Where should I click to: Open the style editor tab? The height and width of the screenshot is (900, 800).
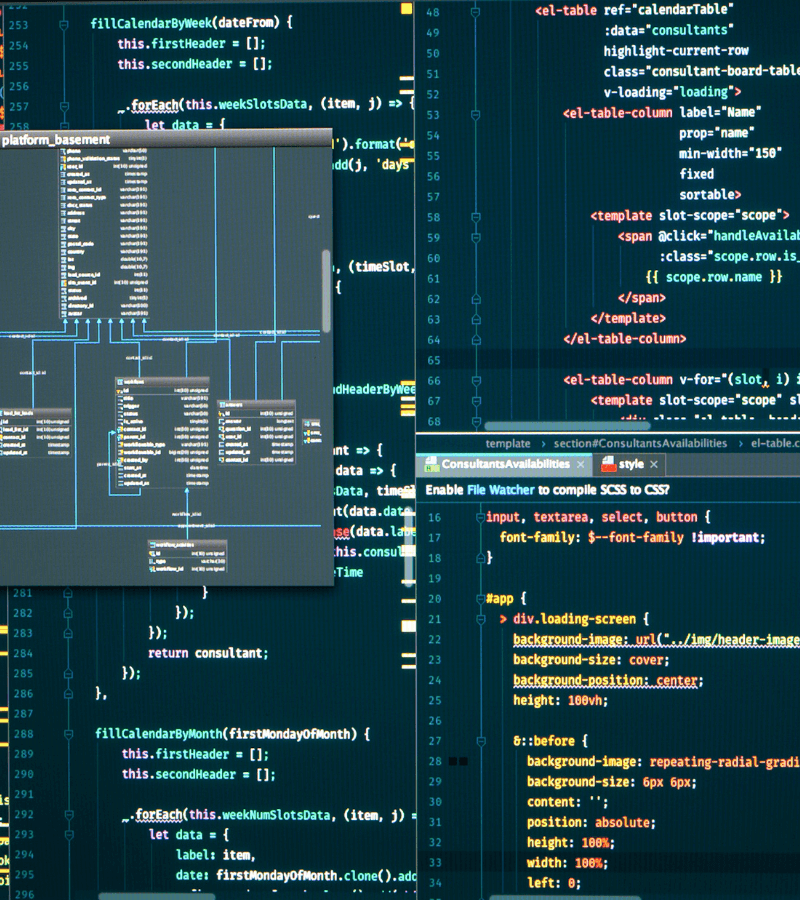click(x=630, y=465)
